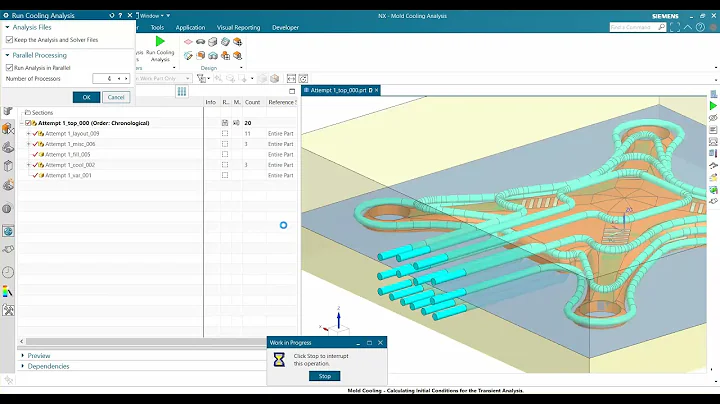
Task: Click the navigator horizontal scrollbar
Action: (x=145, y=341)
